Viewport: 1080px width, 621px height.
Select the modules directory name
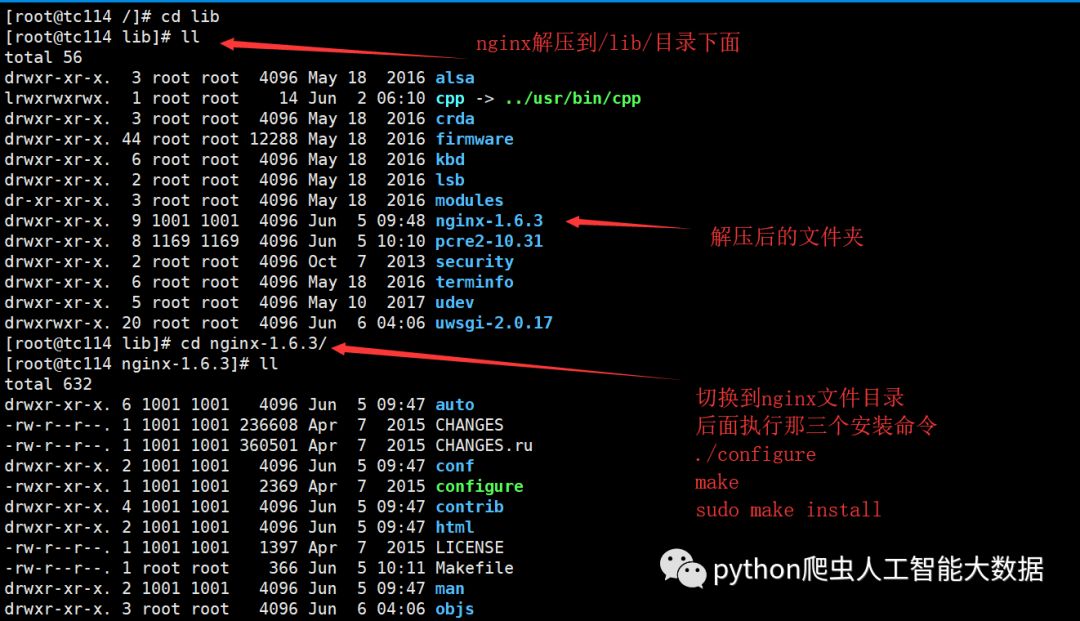click(x=469, y=200)
